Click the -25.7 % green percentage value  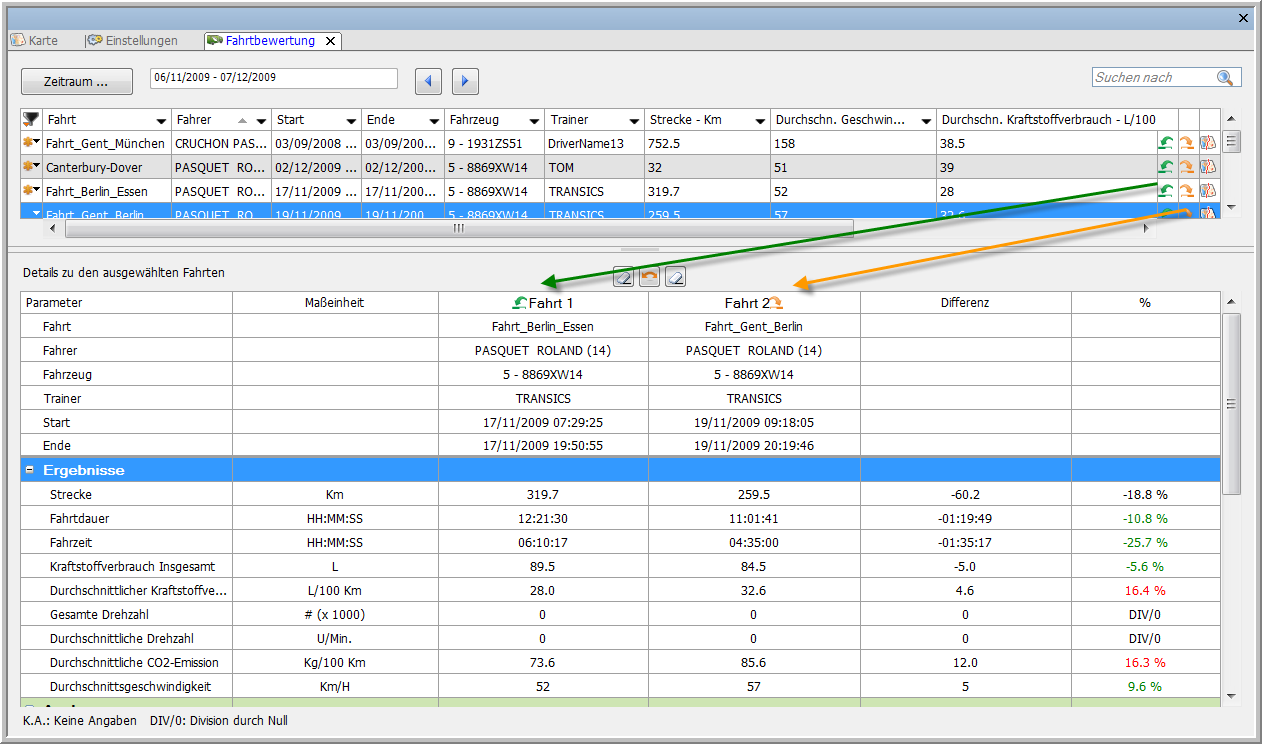(1145, 542)
